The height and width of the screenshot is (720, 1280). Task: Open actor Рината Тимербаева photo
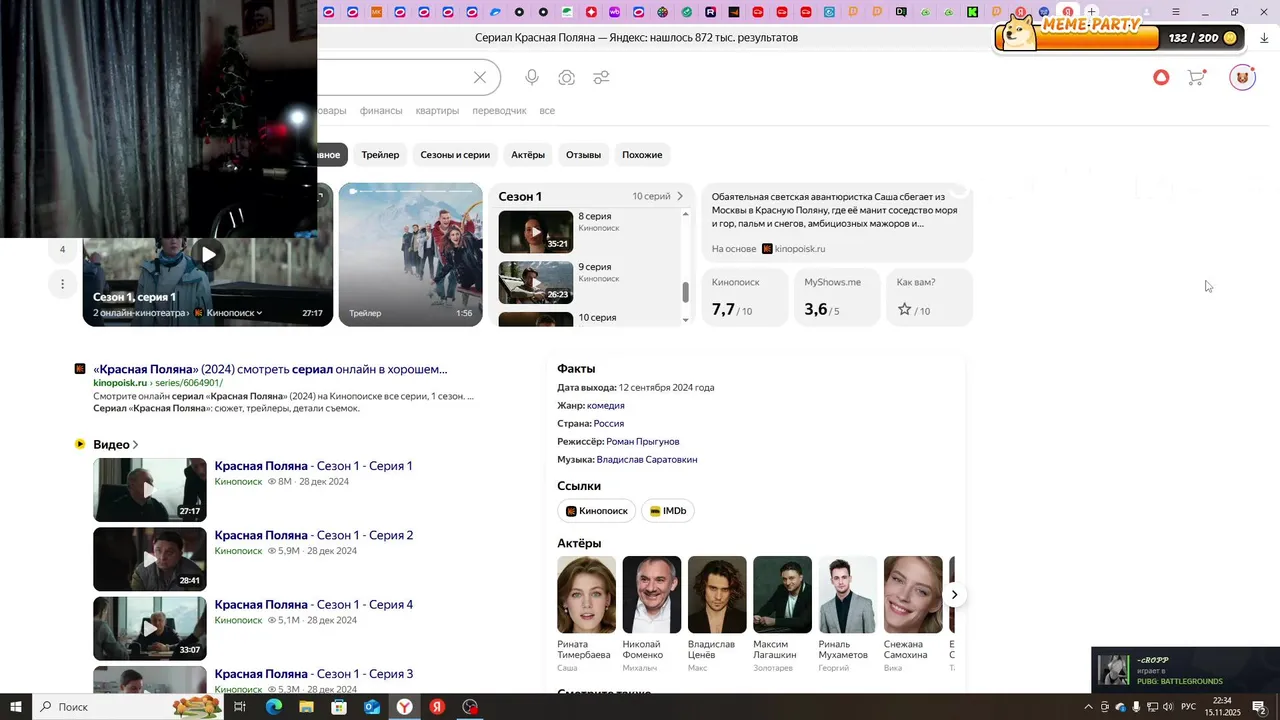[x=586, y=595]
